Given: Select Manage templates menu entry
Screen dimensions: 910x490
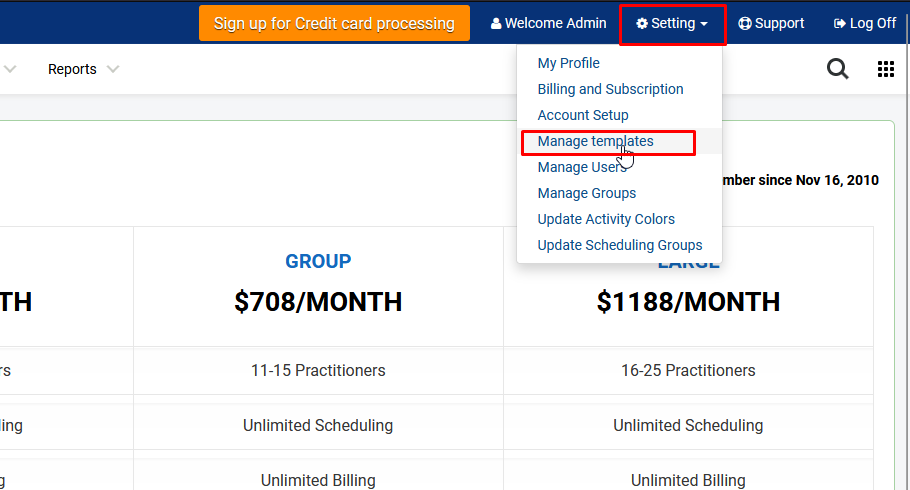Looking at the screenshot, I should pos(595,141).
